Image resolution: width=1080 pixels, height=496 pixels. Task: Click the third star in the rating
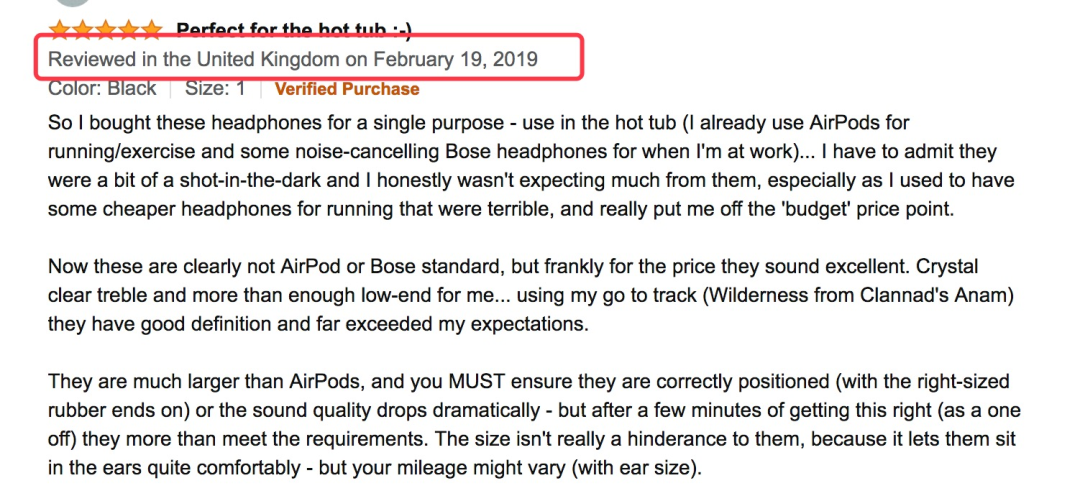105,29
